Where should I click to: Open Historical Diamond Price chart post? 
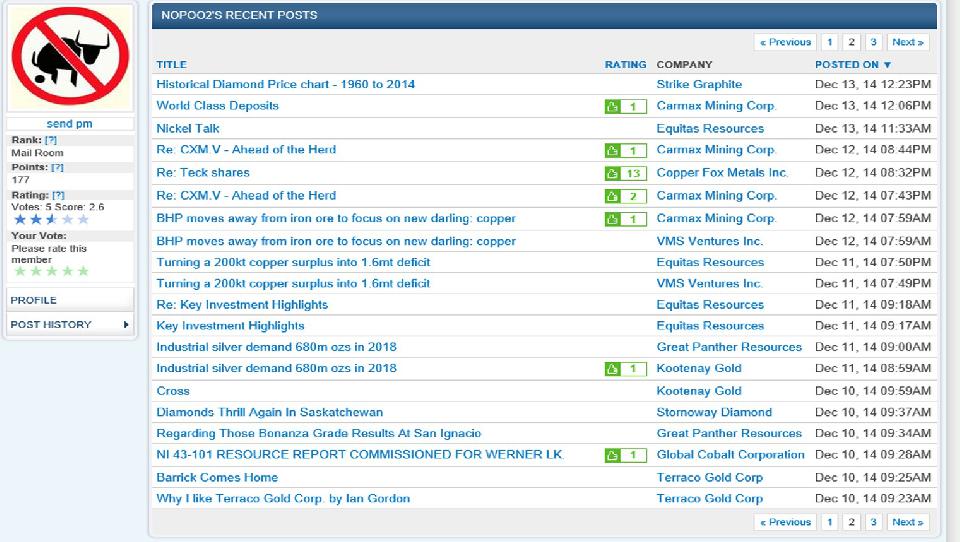[285, 85]
